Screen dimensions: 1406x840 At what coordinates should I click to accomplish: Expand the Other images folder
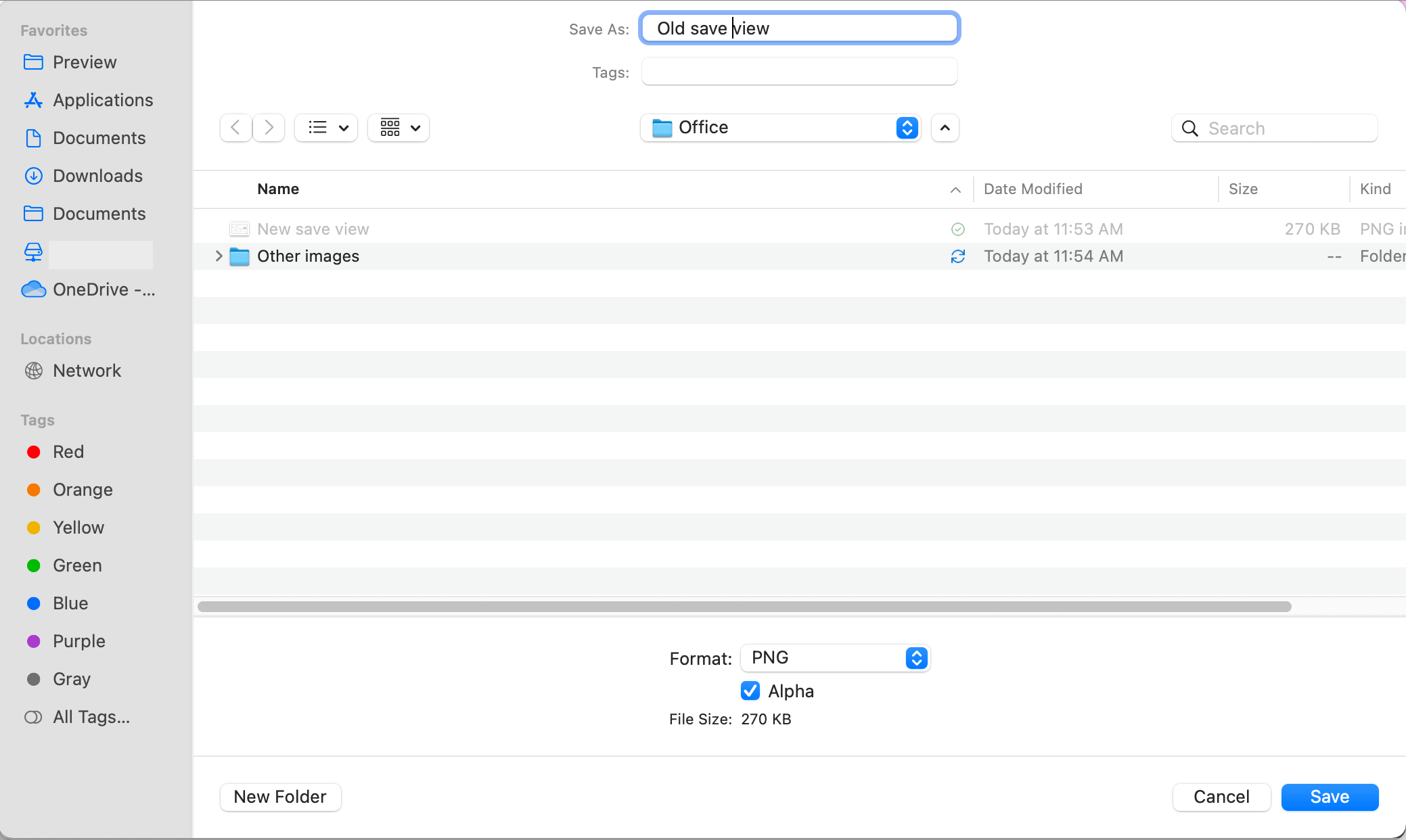pos(219,256)
